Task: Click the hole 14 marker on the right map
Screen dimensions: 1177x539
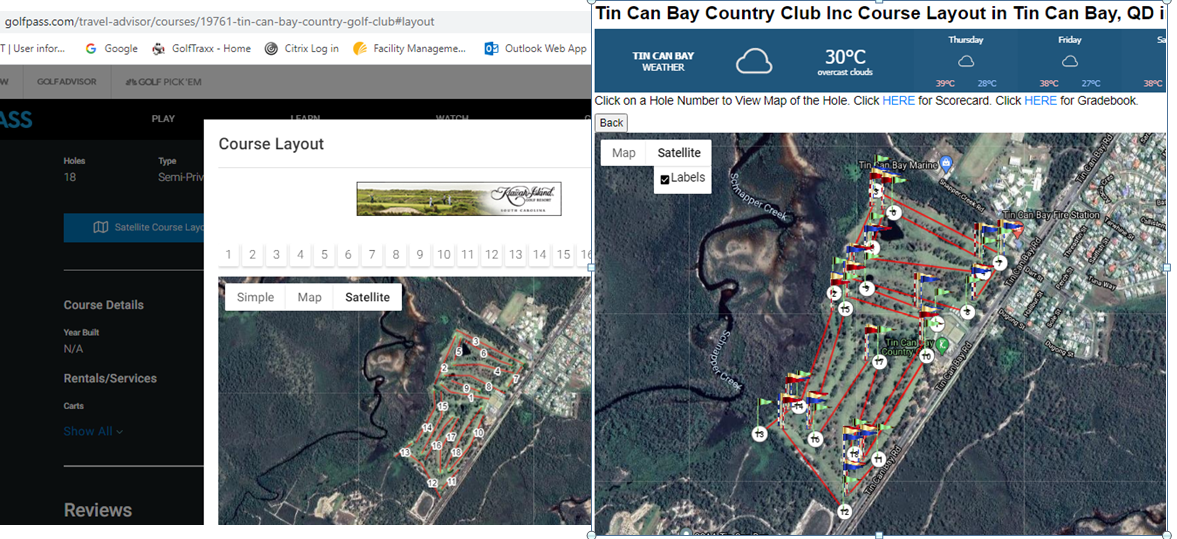Action: pyautogui.click(x=799, y=407)
